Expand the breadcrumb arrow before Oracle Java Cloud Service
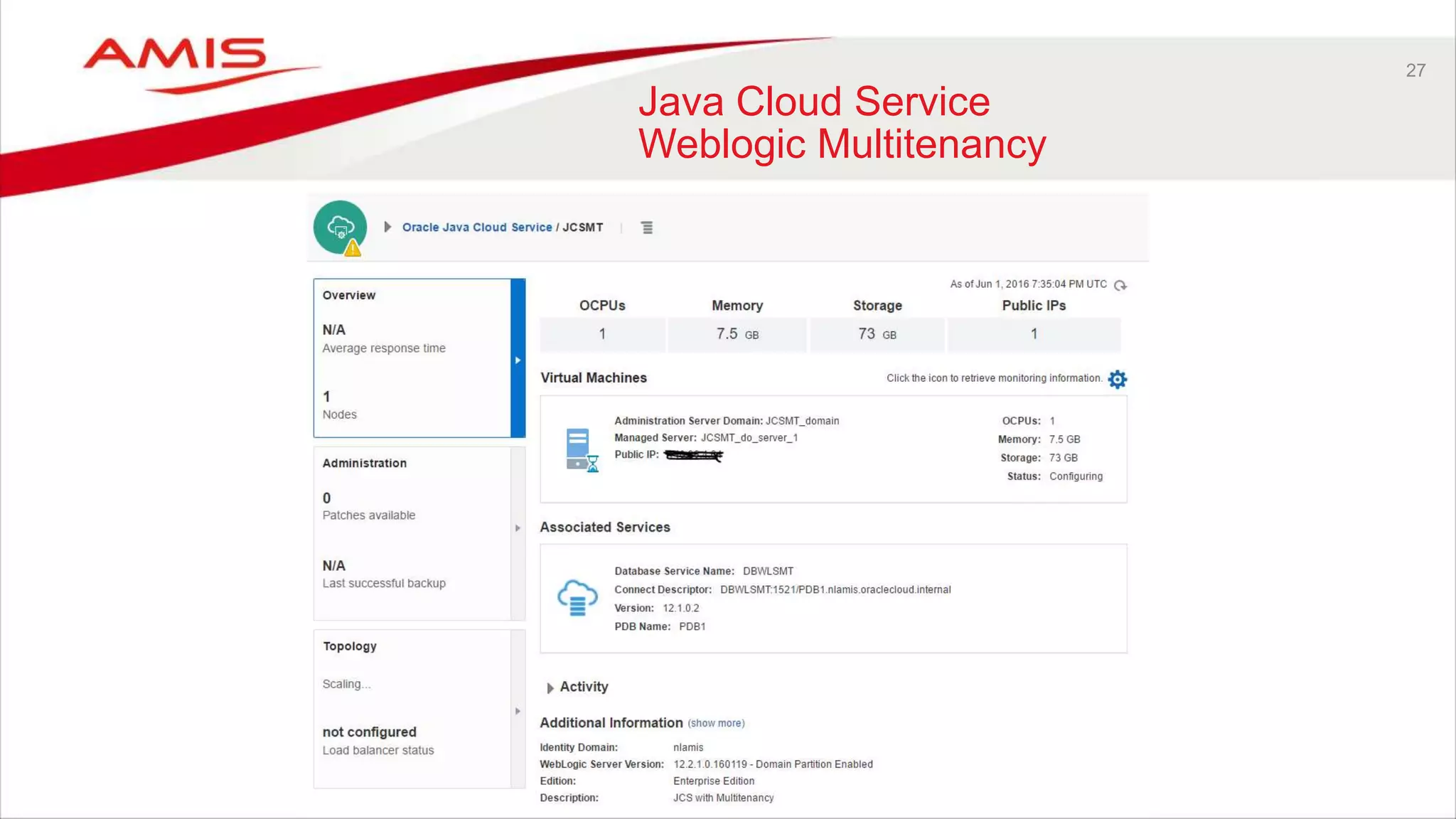The width and height of the screenshot is (1456, 819). pyautogui.click(x=387, y=227)
